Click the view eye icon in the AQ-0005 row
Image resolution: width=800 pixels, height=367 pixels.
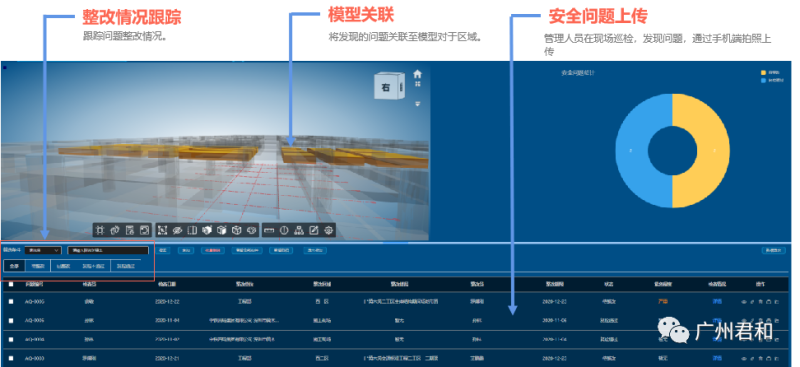(x=744, y=302)
